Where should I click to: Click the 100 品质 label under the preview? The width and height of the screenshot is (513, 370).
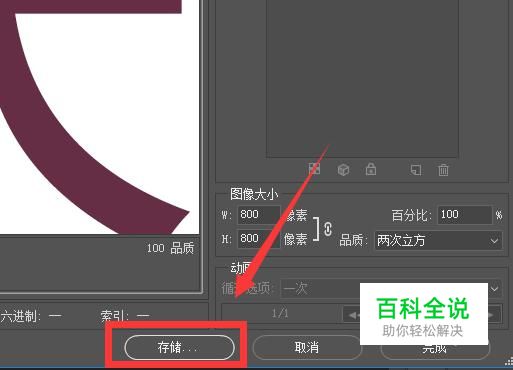coord(170,248)
